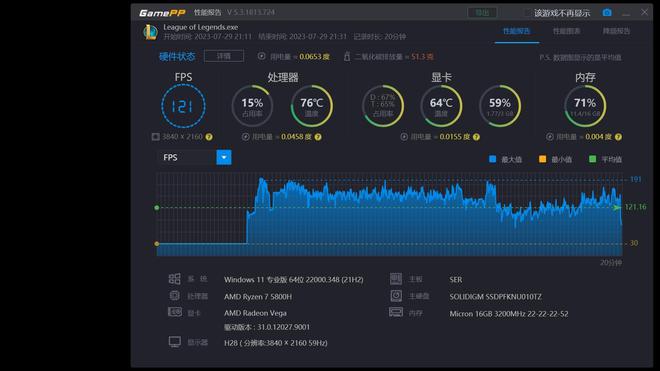Image resolution: width=660 pixels, height=371 pixels.
Task: Click the blue 最大值 legend swatch
Action: (492, 159)
